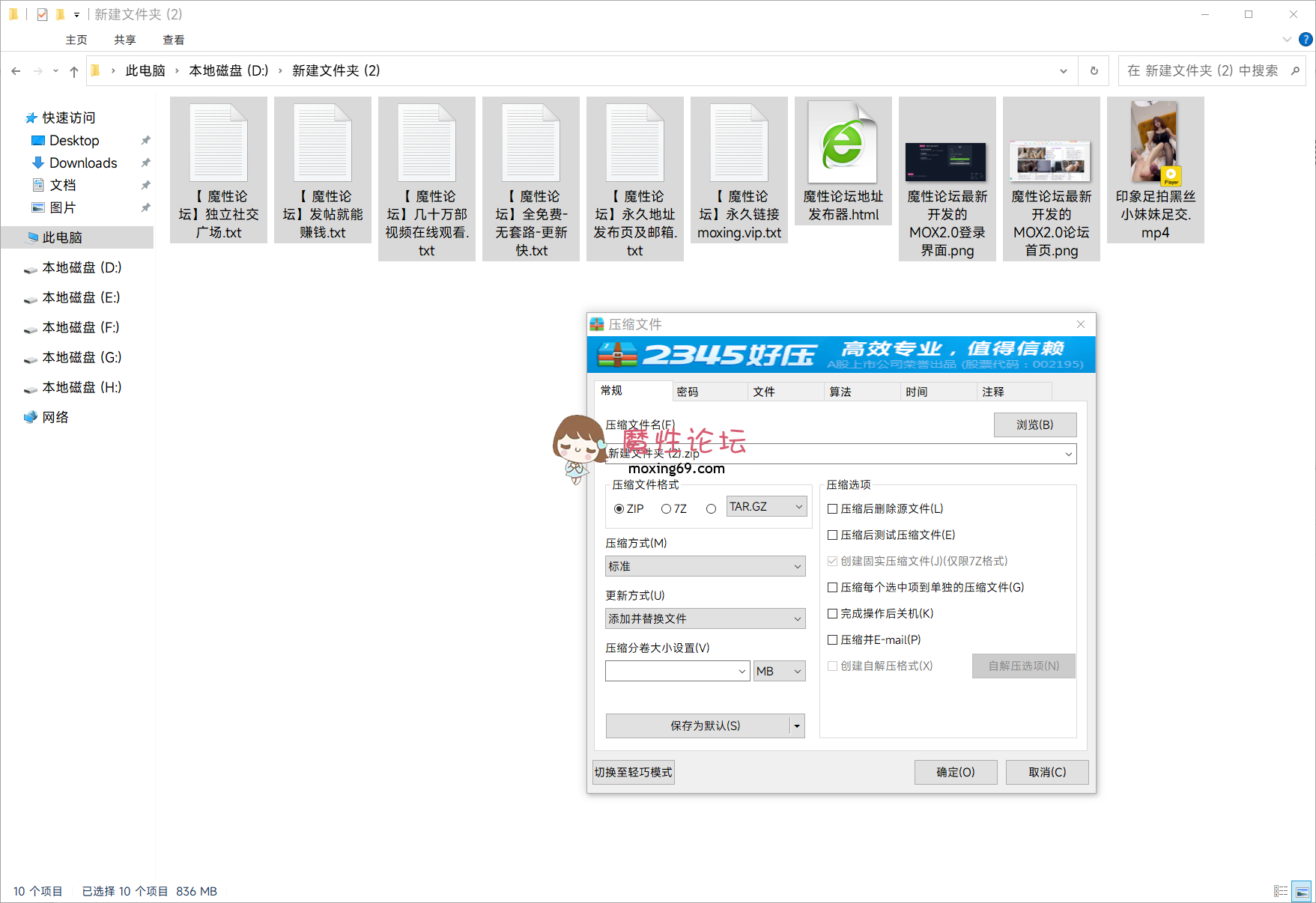
Task: Select the TAR.GZ radio button
Action: click(712, 508)
